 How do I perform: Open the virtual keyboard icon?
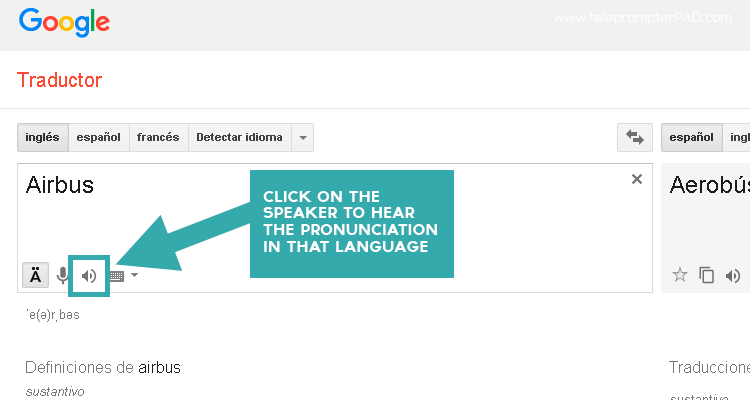click(x=117, y=276)
